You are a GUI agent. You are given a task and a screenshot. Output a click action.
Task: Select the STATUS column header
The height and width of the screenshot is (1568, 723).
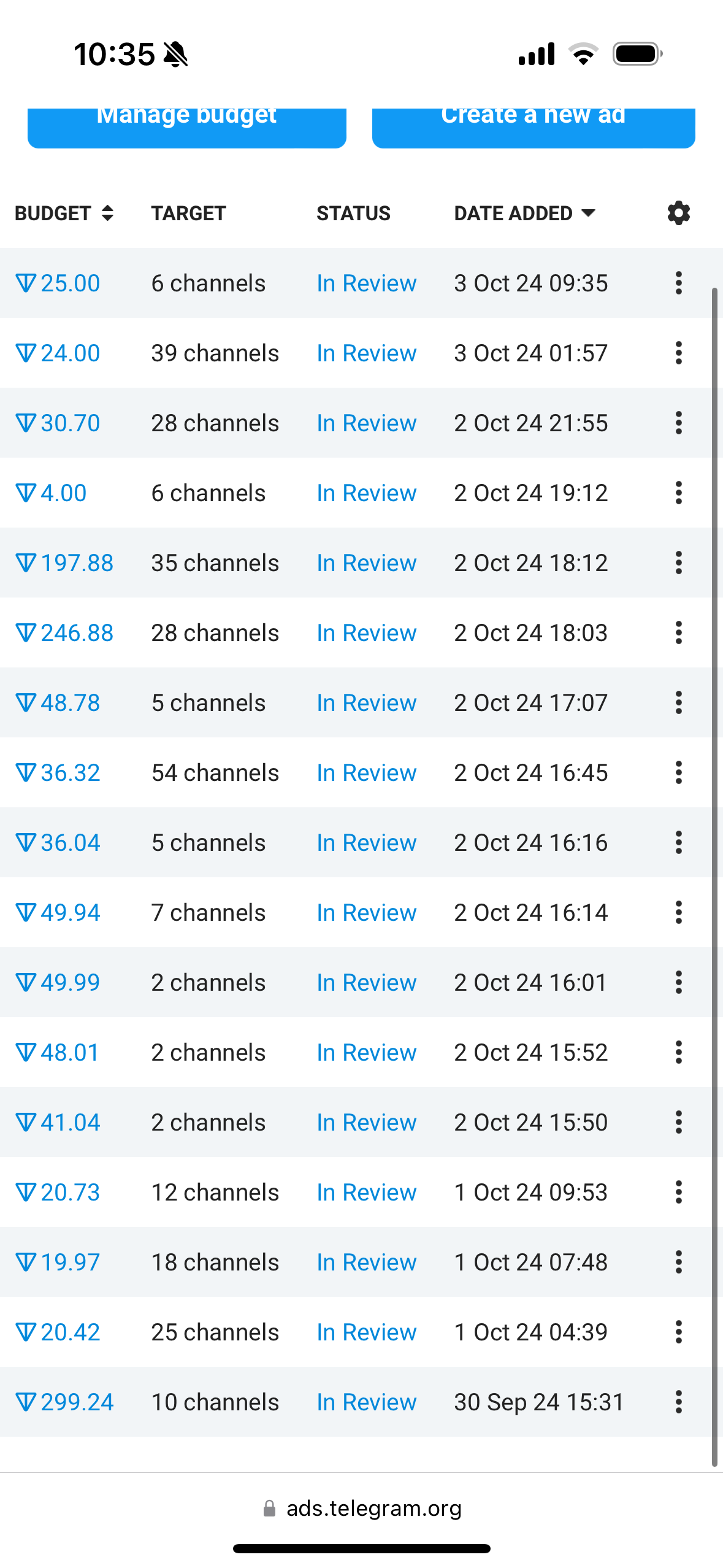(x=353, y=213)
